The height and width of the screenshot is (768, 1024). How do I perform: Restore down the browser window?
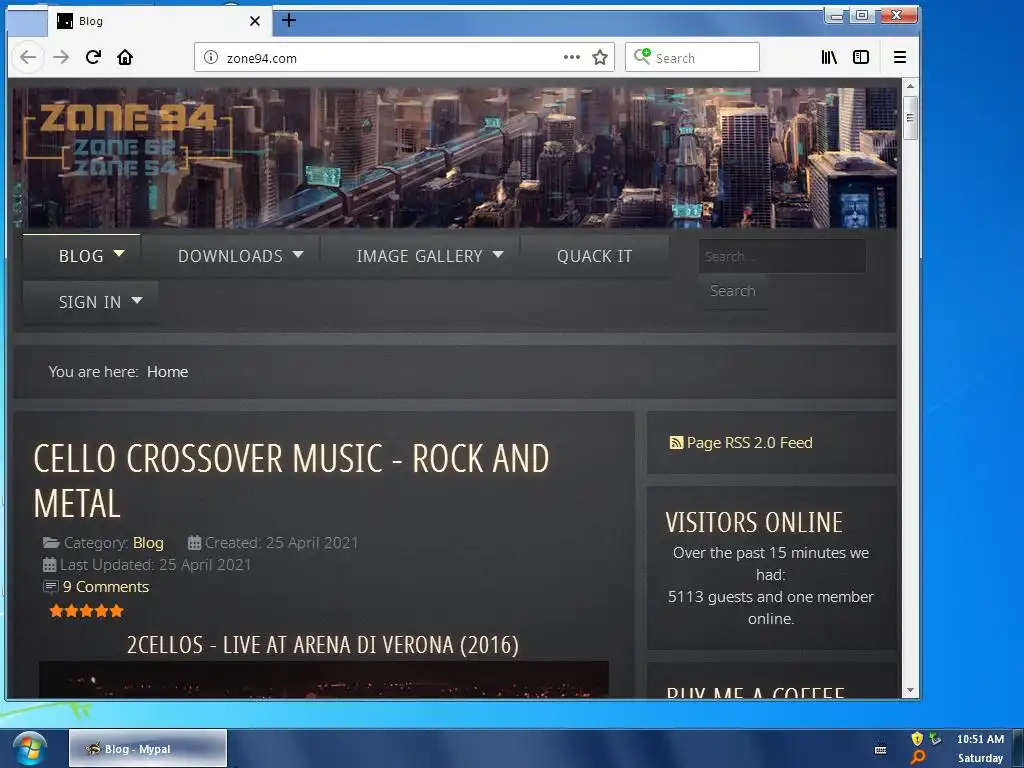862,16
